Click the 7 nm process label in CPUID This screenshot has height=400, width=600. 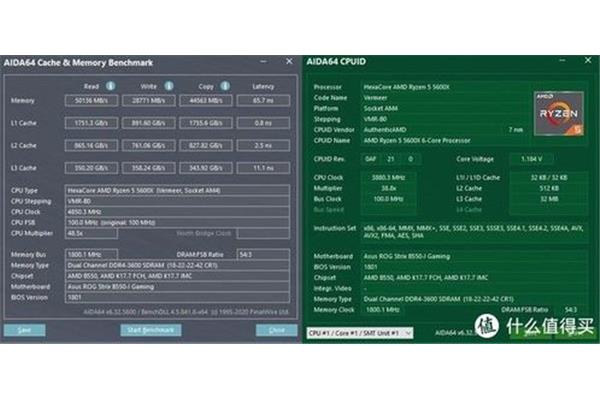515,130
